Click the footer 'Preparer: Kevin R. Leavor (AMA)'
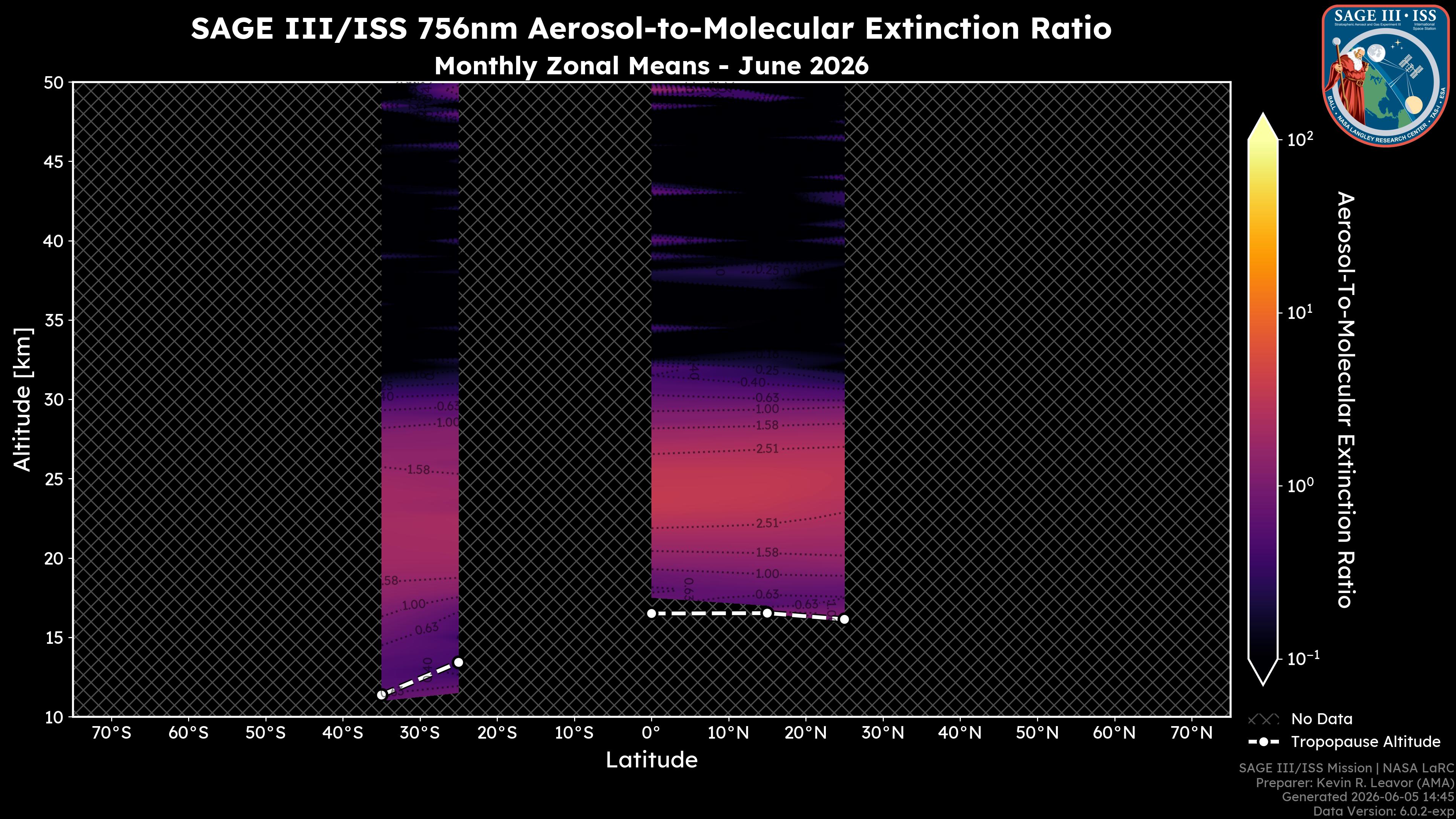Image resolution: width=1456 pixels, height=819 pixels. click(1354, 783)
